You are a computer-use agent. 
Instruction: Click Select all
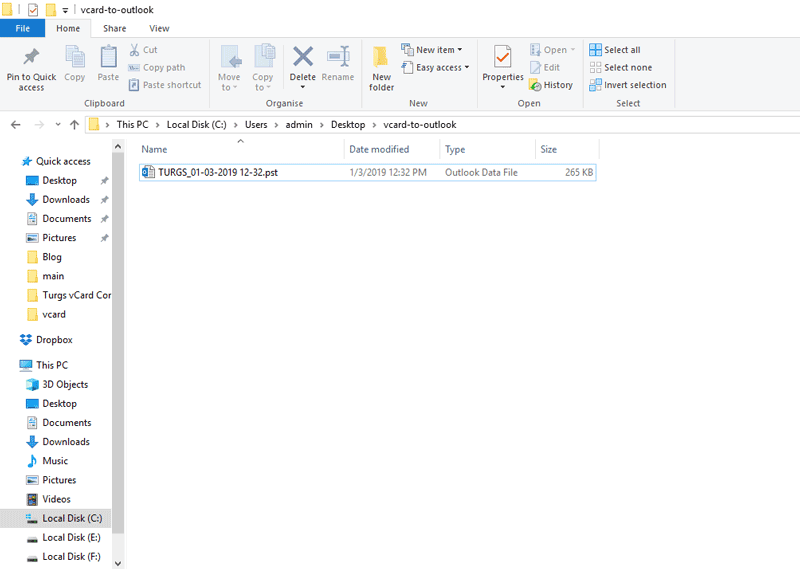(615, 50)
